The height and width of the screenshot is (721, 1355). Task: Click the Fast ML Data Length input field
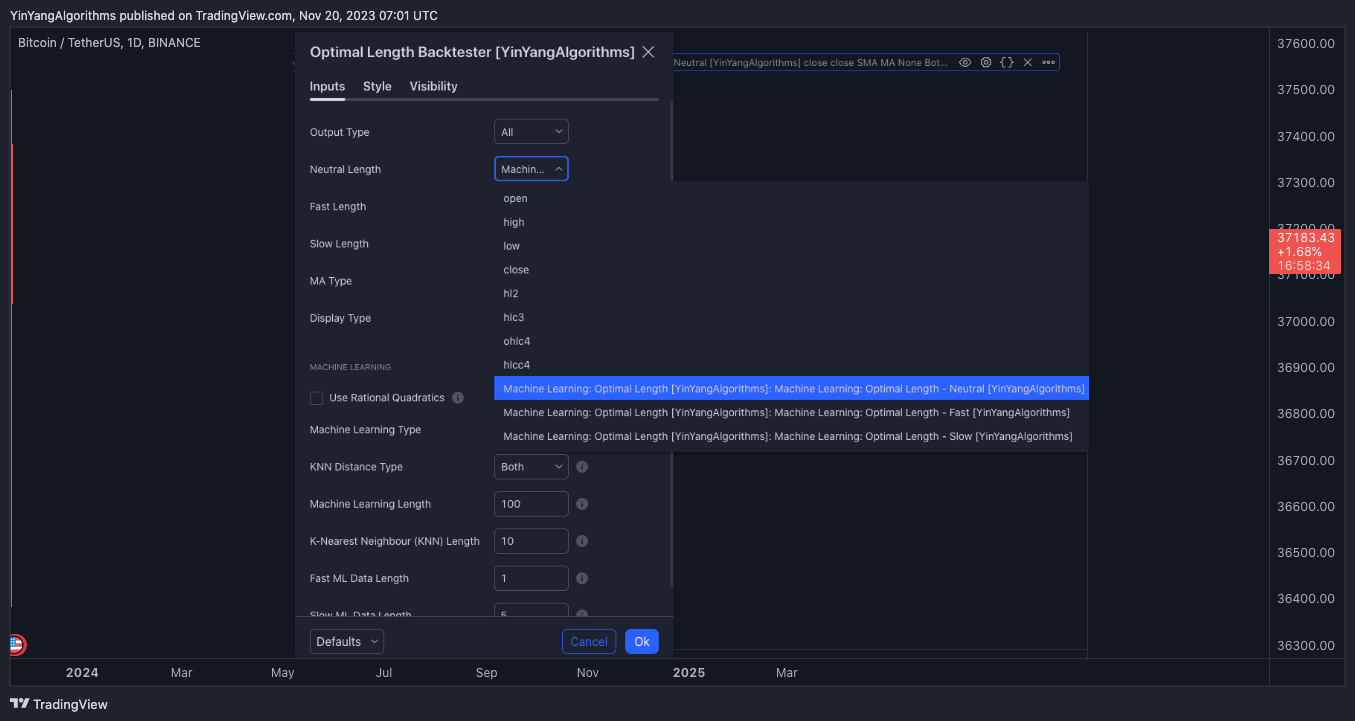click(531, 578)
